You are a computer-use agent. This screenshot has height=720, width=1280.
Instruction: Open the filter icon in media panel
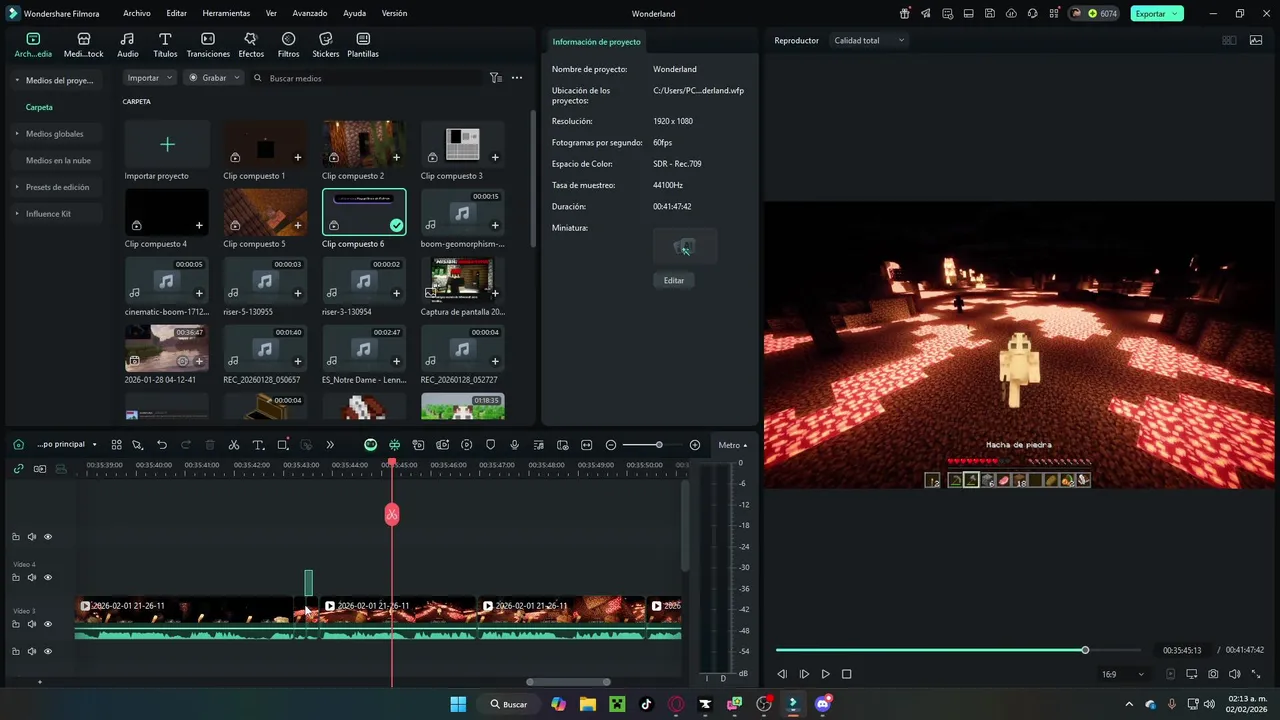click(496, 78)
